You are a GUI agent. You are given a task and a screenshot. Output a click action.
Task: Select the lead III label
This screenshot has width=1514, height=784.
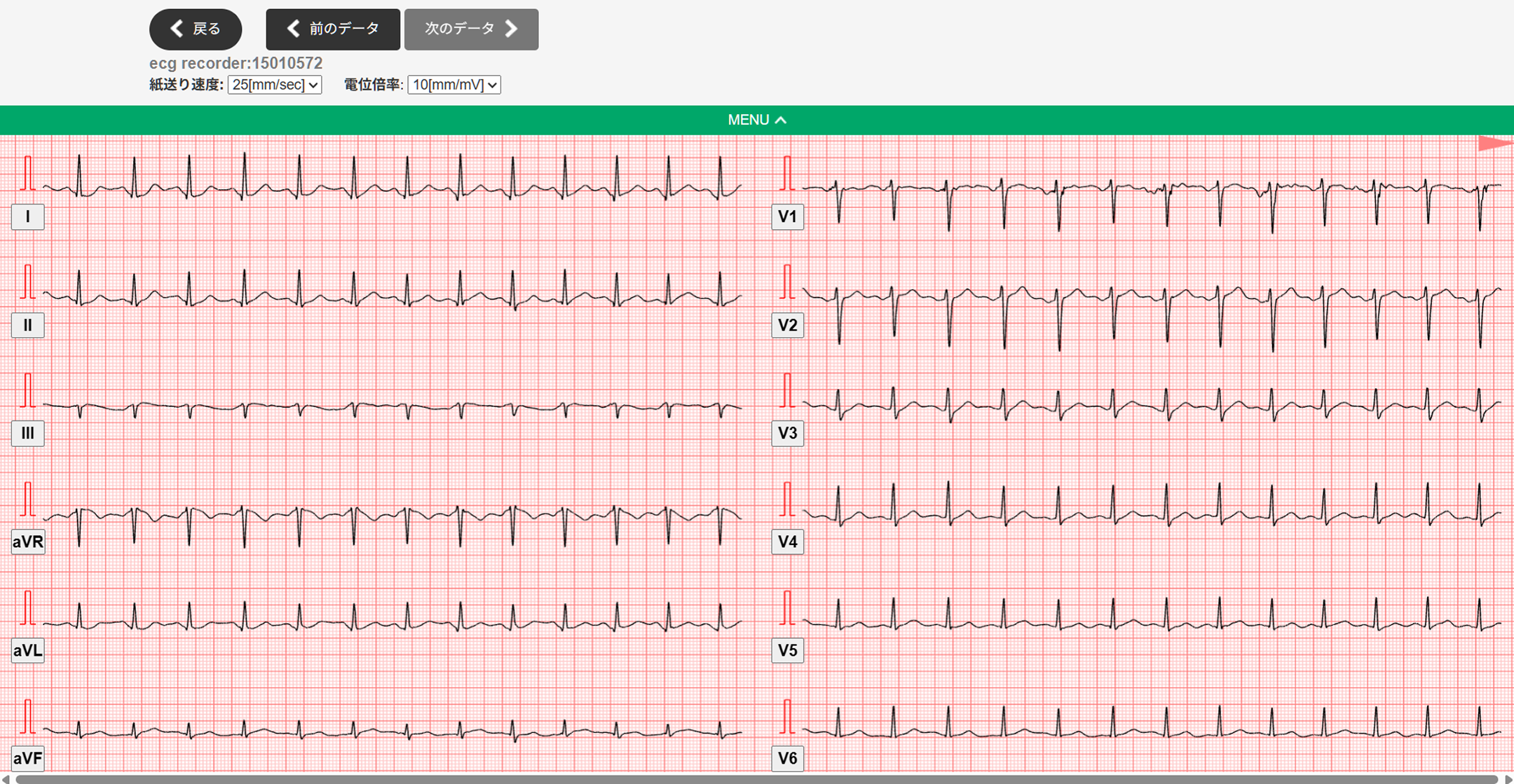coord(28,433)
